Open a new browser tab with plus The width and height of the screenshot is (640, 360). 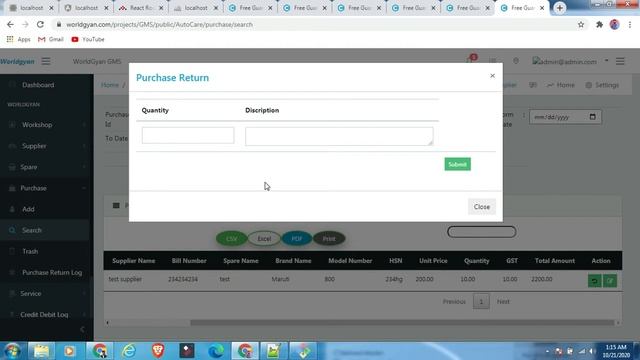point(560,8)
